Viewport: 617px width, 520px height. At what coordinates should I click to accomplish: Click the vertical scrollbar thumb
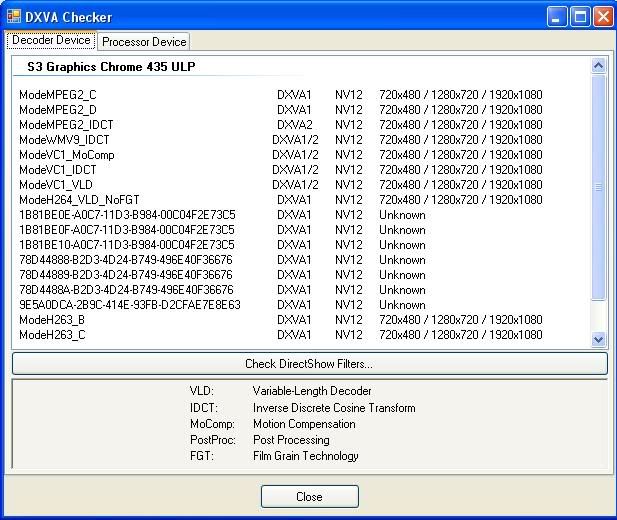pyautogui.click(x=599, y=187)
